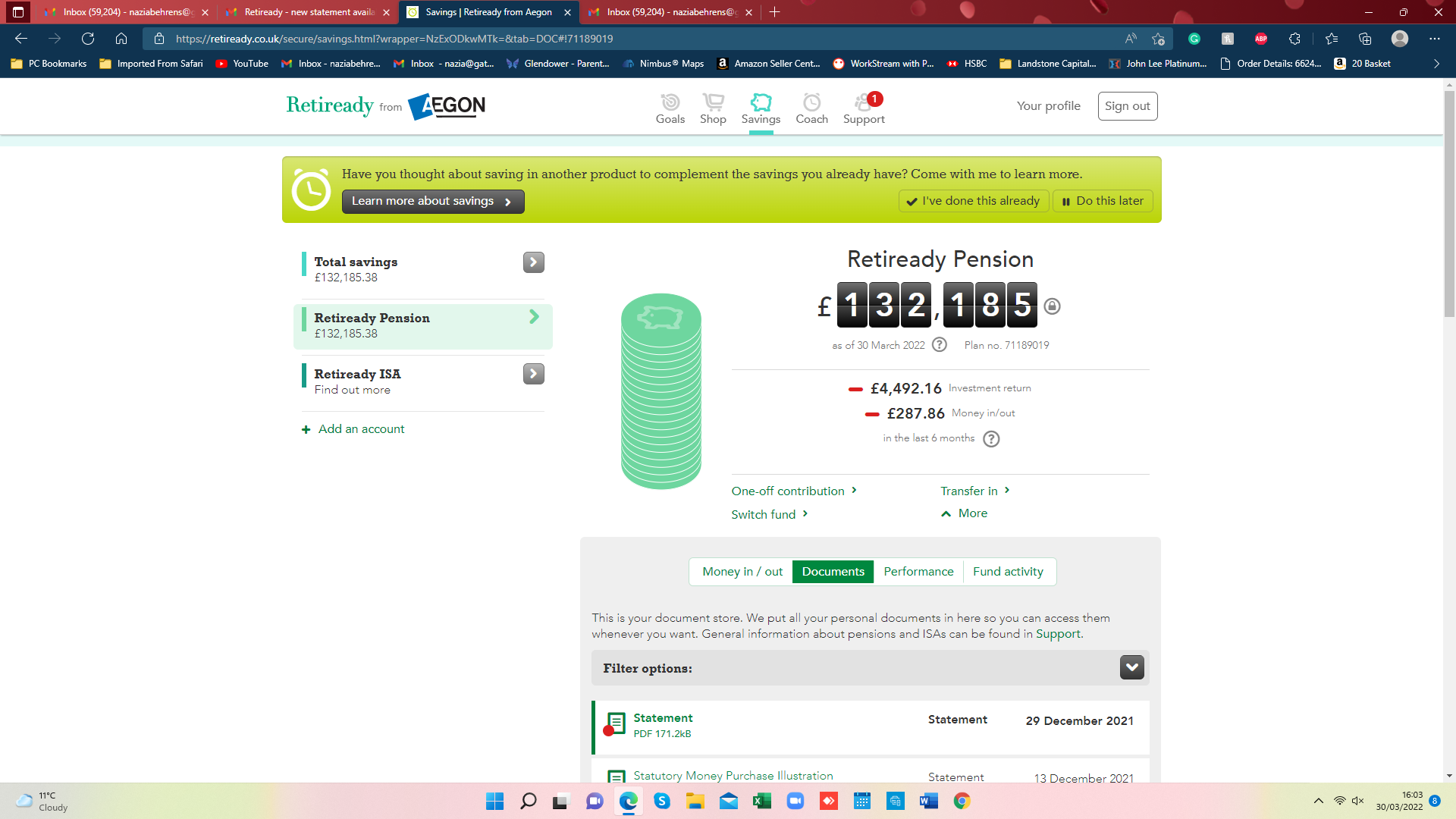Click the 'Do this later' button
This screenshot has width=1456, height=819.
[x=1103, y=201]
